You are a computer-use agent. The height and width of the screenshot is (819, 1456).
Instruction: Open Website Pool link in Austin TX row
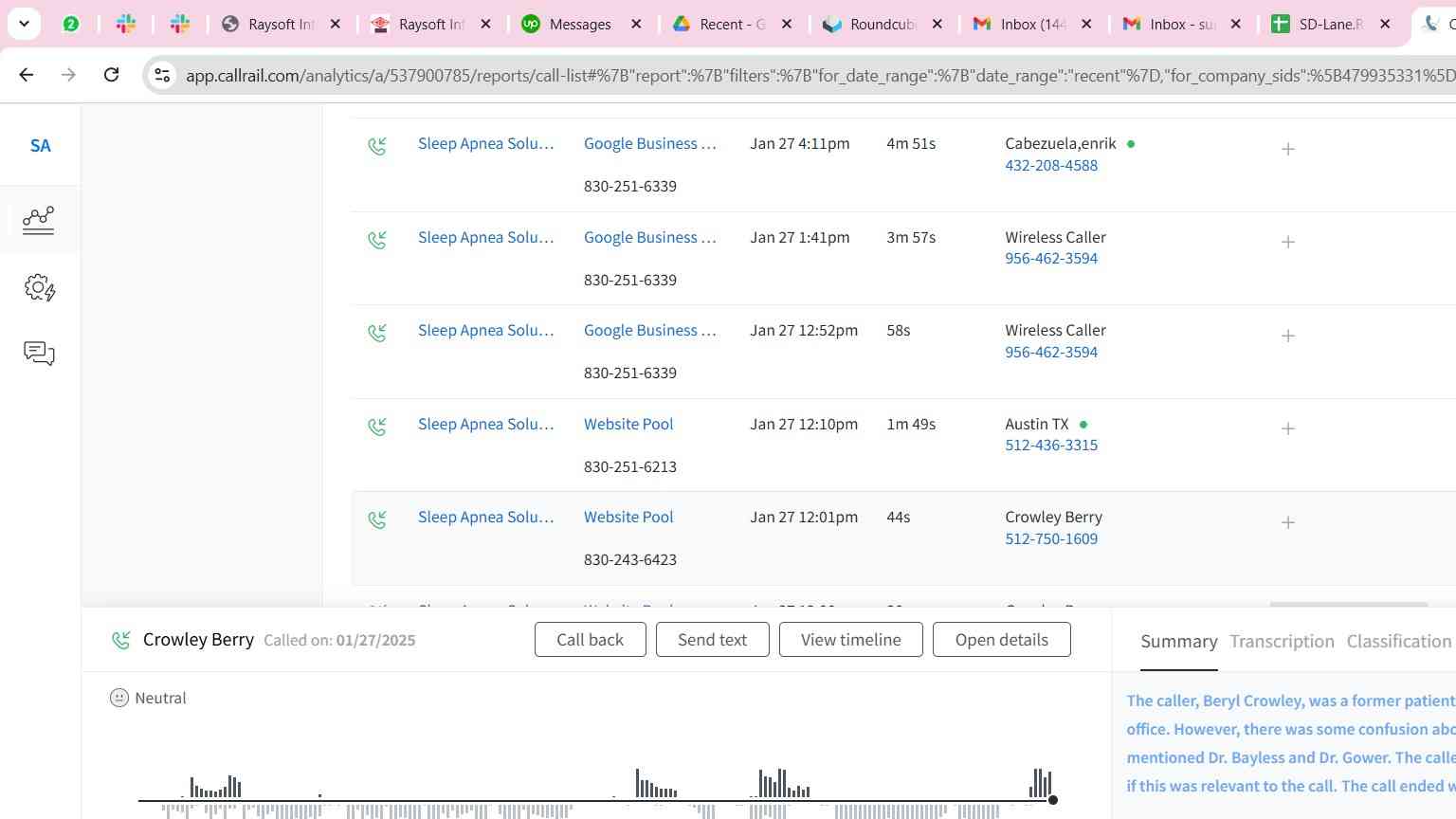(x=628, y=424)
